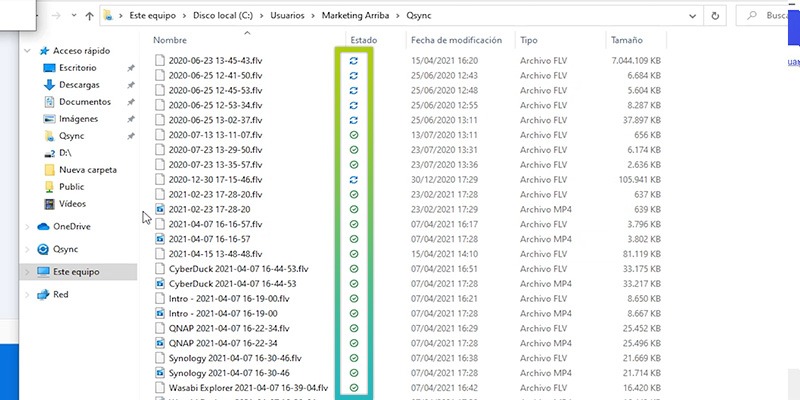Click MP4 icon of QNAP 2021-04-07 16-22-34
The image size is (800, 400).
[160, 343]
